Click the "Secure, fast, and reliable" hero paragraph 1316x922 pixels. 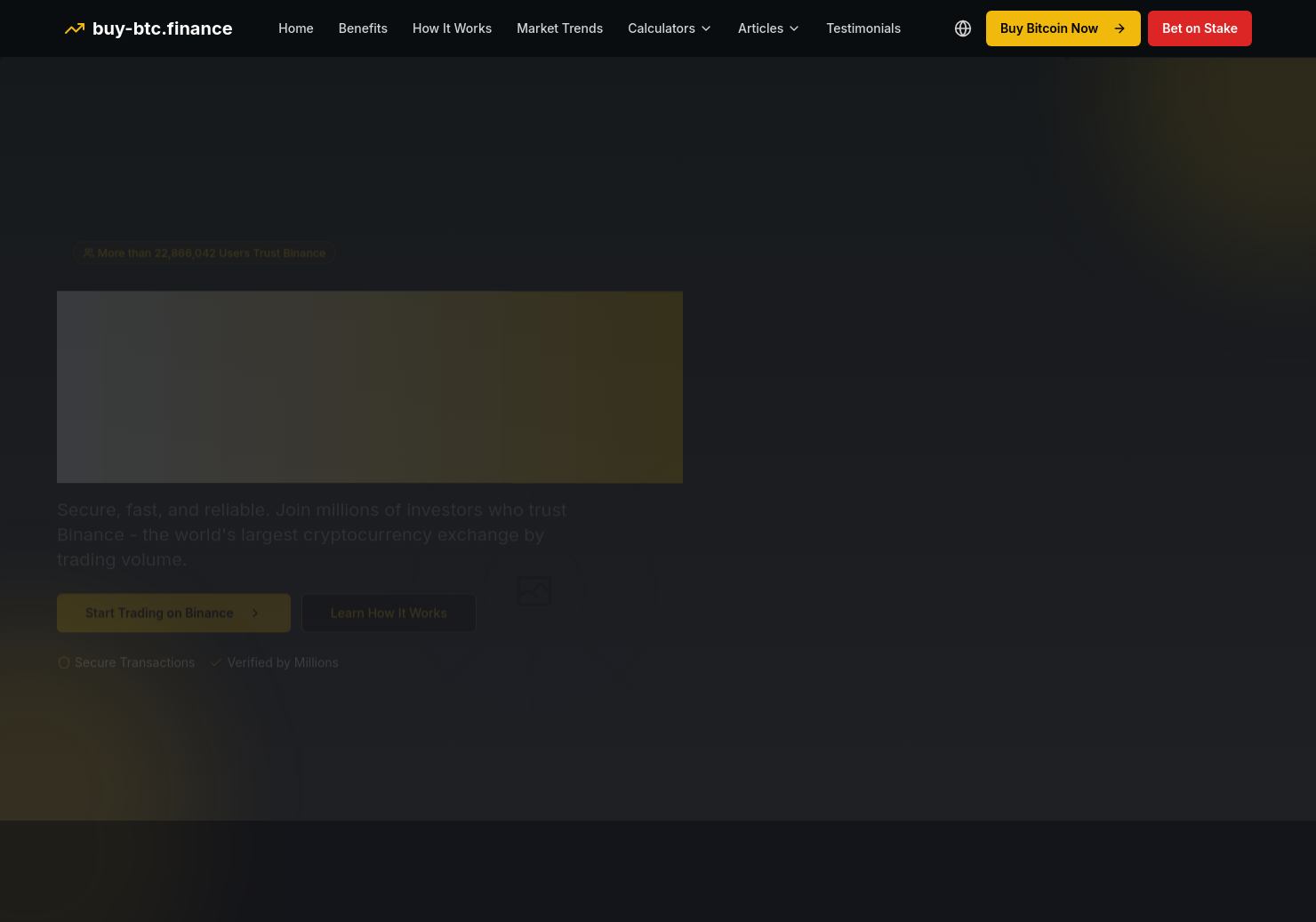click(312, 534)
